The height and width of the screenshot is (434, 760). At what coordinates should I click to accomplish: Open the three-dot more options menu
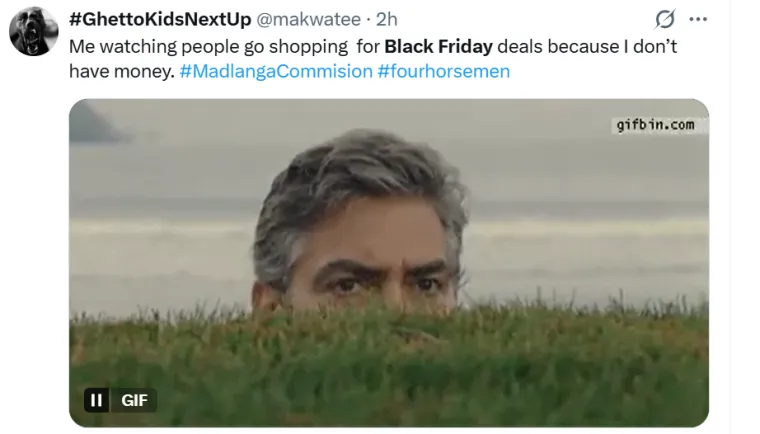click(698, 19)
